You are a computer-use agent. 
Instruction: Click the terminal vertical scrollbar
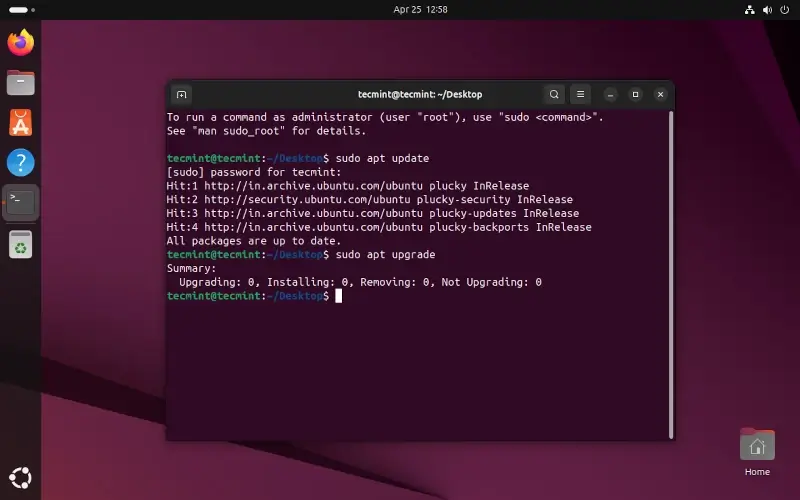pos(671,274)
